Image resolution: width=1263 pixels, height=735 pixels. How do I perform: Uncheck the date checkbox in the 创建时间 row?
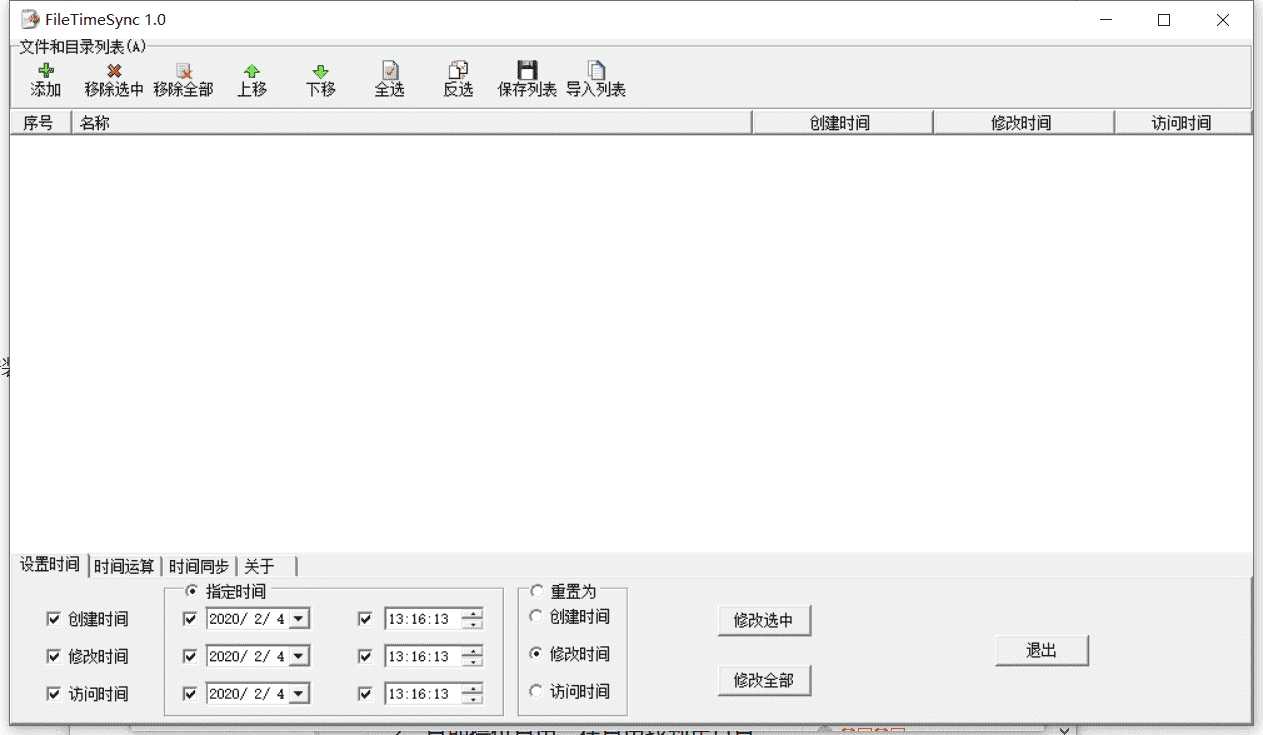click(x=190, y=619)
